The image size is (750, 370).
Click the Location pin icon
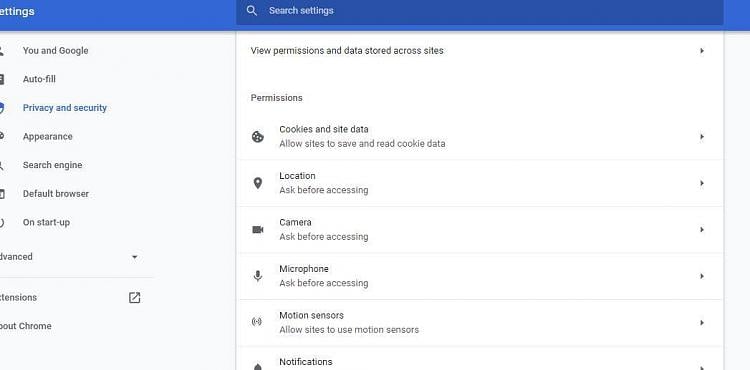[x=258, y=183]
